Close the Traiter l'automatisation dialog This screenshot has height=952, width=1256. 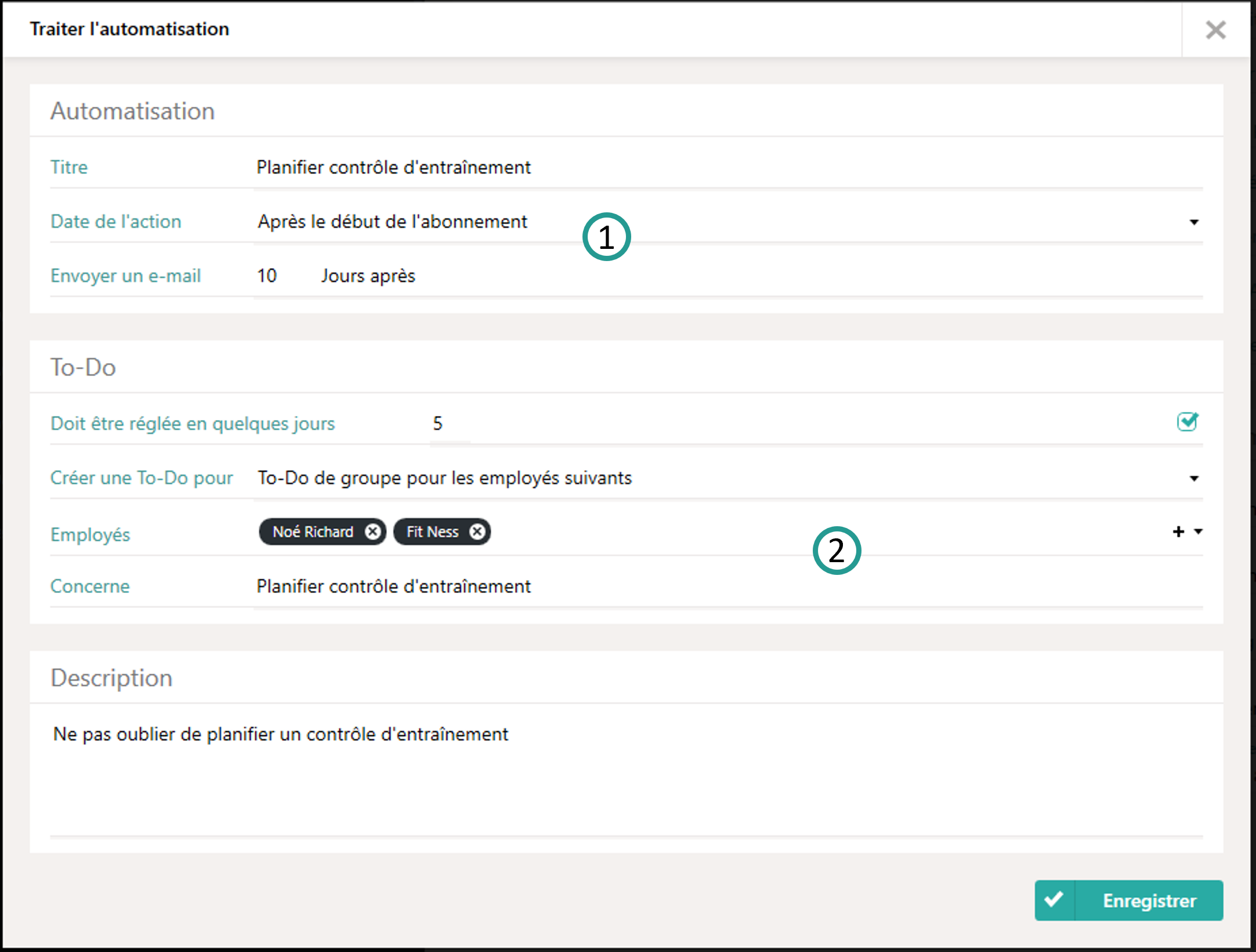pos(1215,30)
